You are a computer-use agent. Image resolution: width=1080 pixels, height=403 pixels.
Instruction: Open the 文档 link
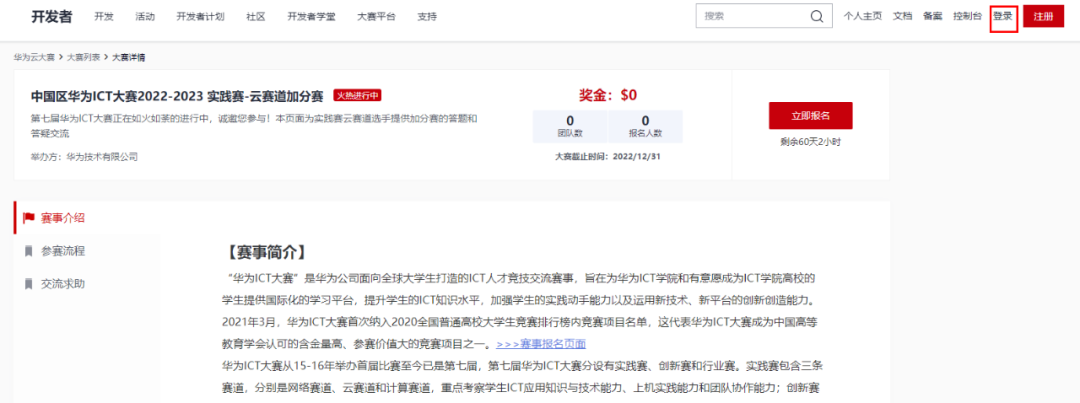tap(902, 17)
